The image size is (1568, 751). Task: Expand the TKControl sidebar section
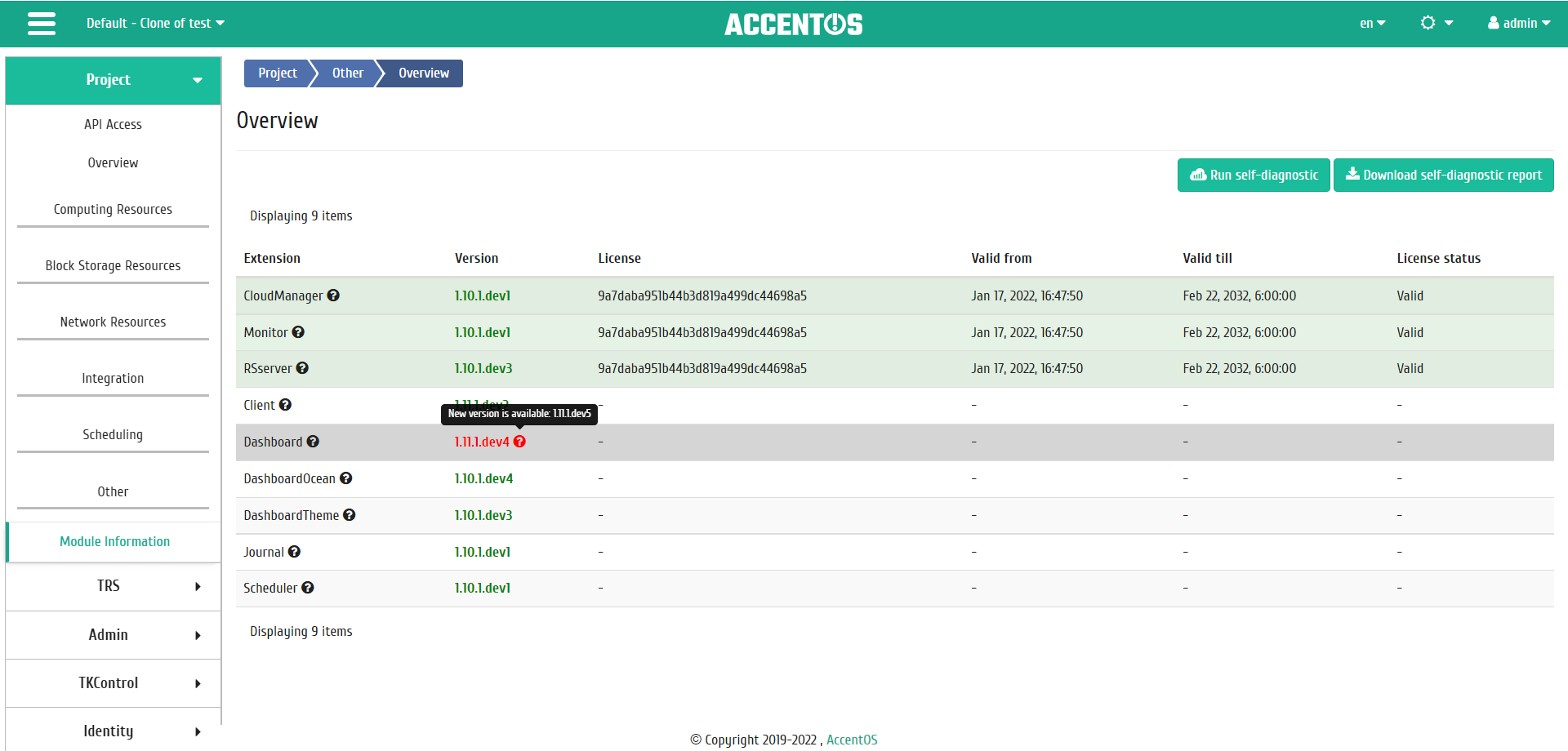click(x=114, y=683)
